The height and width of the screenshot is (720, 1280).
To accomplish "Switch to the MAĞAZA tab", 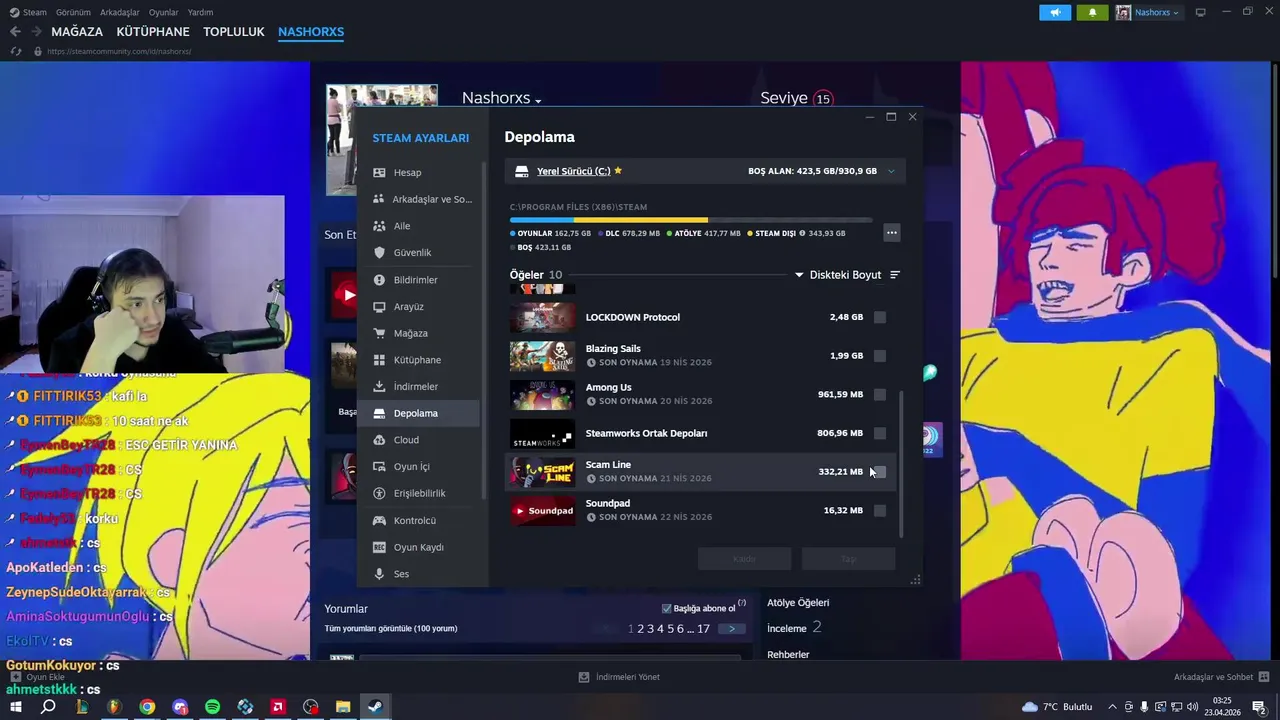I will 77,32.
